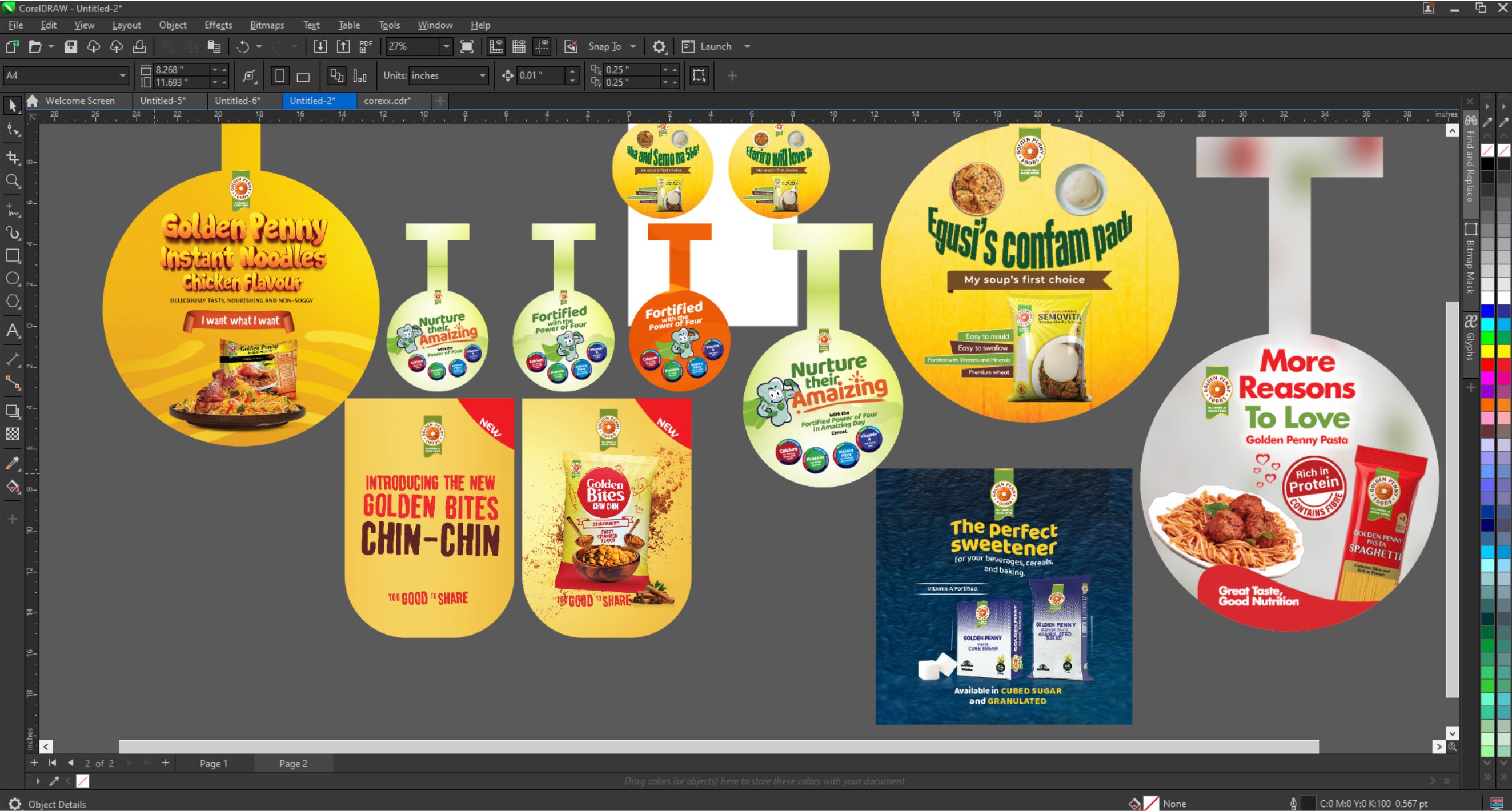Click the Launch button
1512x811 pixels.
point(715,46)
